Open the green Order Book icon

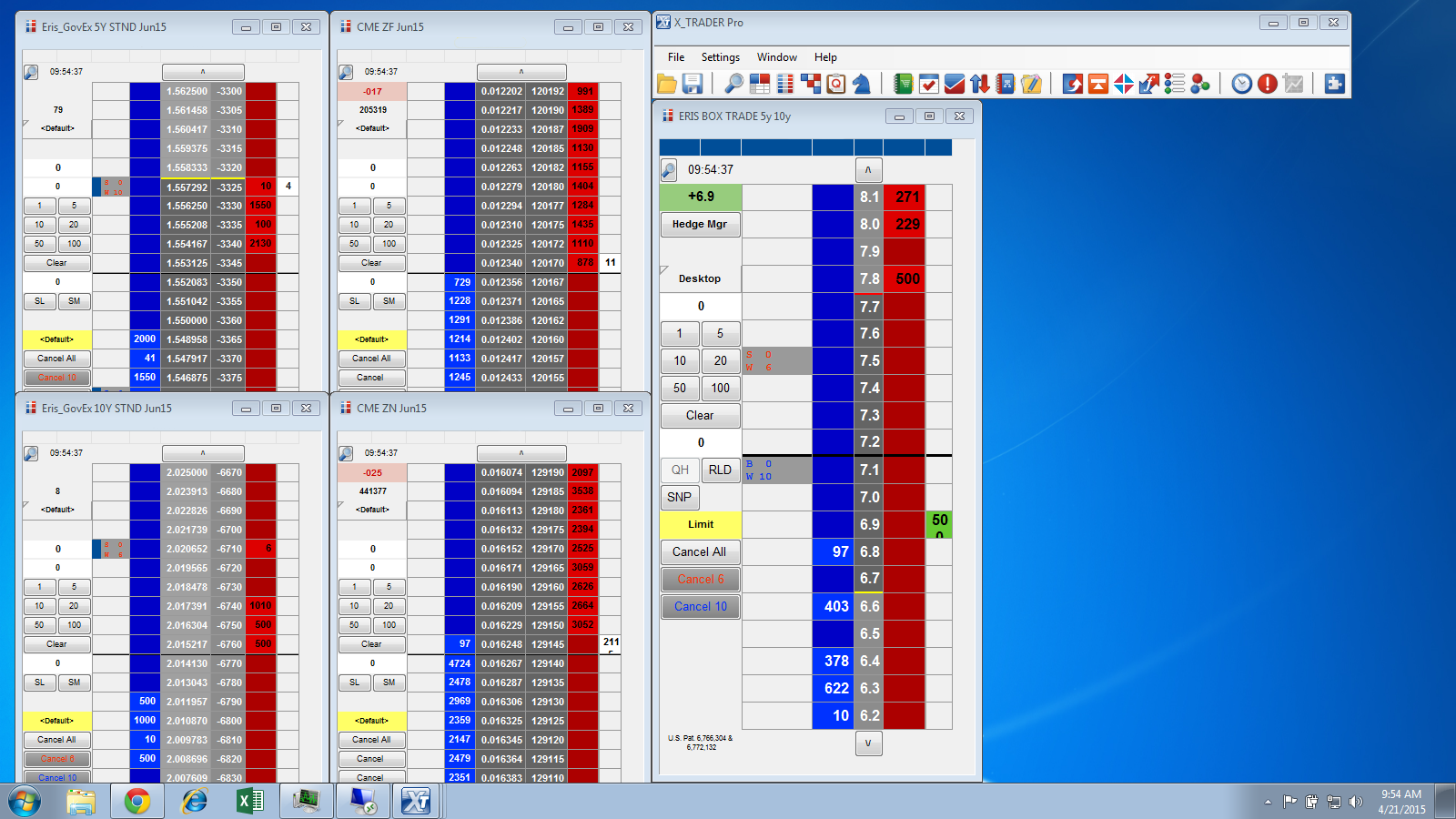click(x=903, y=84)
